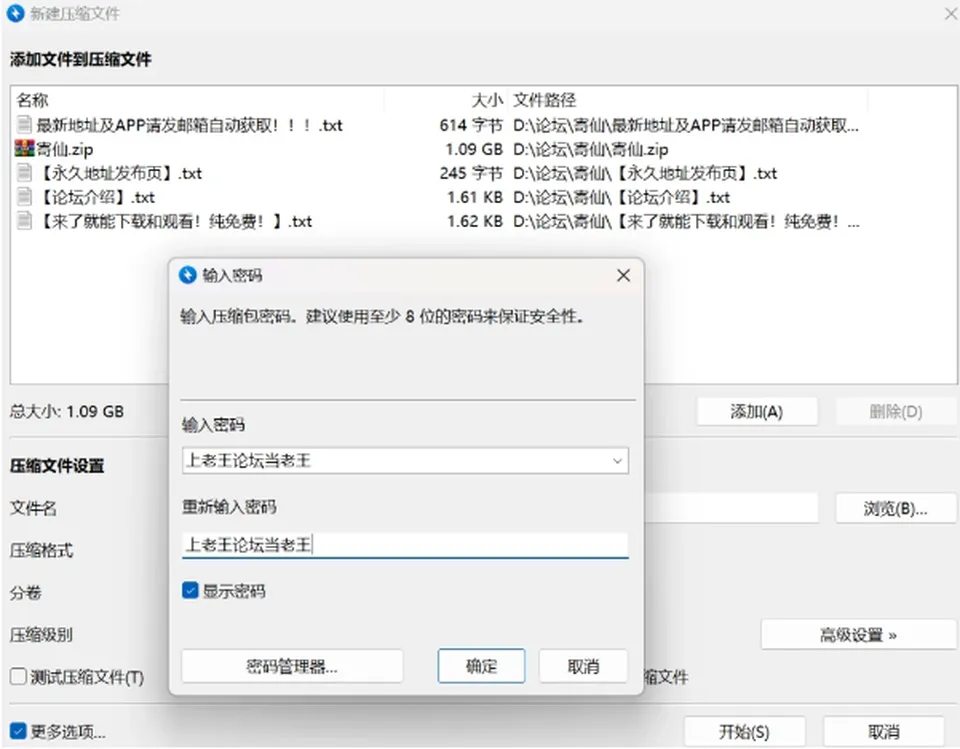Click the 245 字节 size cell
The height and width of the screenshot is (749, 960).
pos(471,173)
